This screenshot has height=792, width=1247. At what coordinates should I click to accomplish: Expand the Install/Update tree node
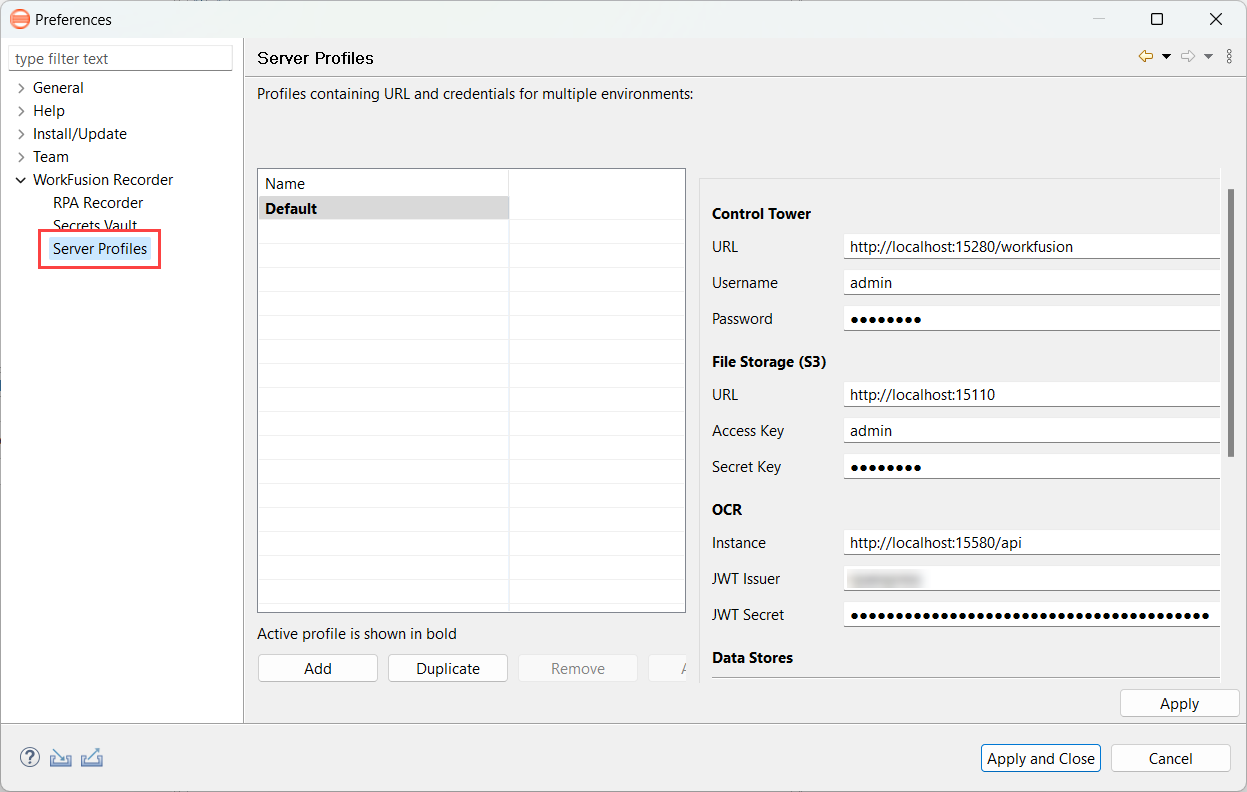tap(21, 134)
